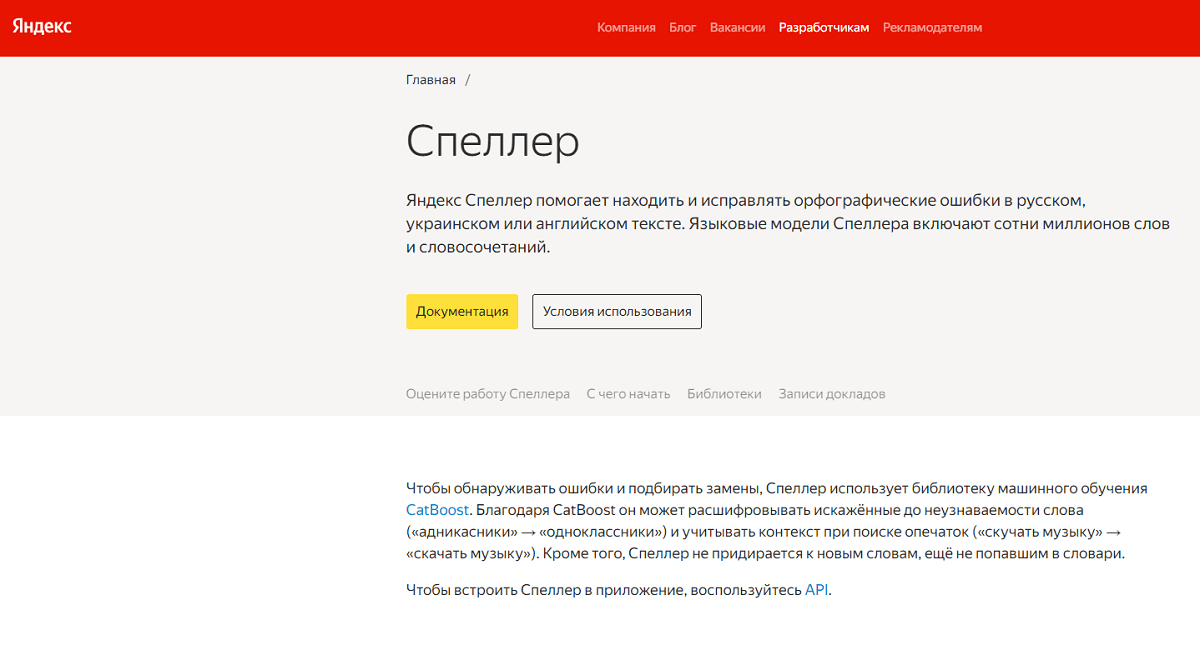The width and height of the screenshot is (1200, 645).
Task: Select Разработчикам in the red header bar
Action: click(824, 28)
